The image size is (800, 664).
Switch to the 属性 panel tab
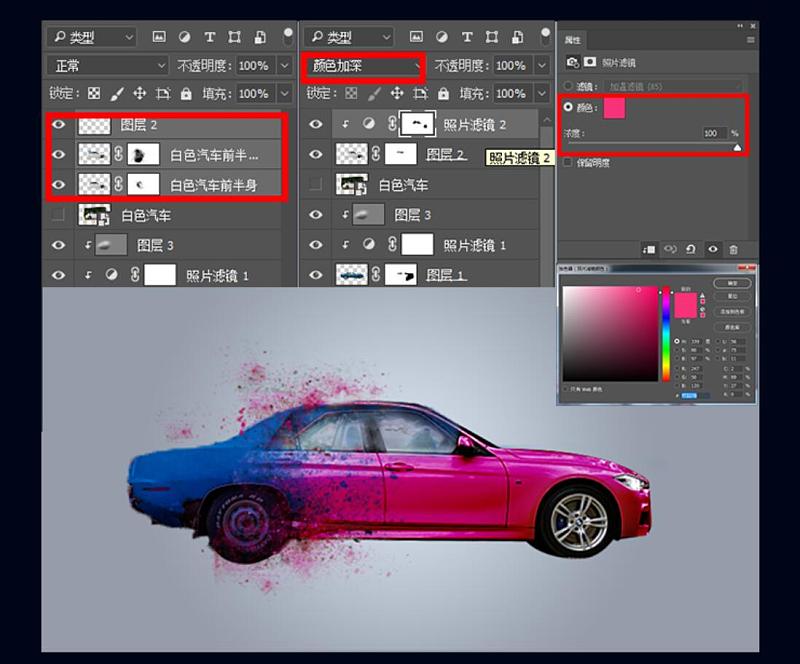click(573, 40)
